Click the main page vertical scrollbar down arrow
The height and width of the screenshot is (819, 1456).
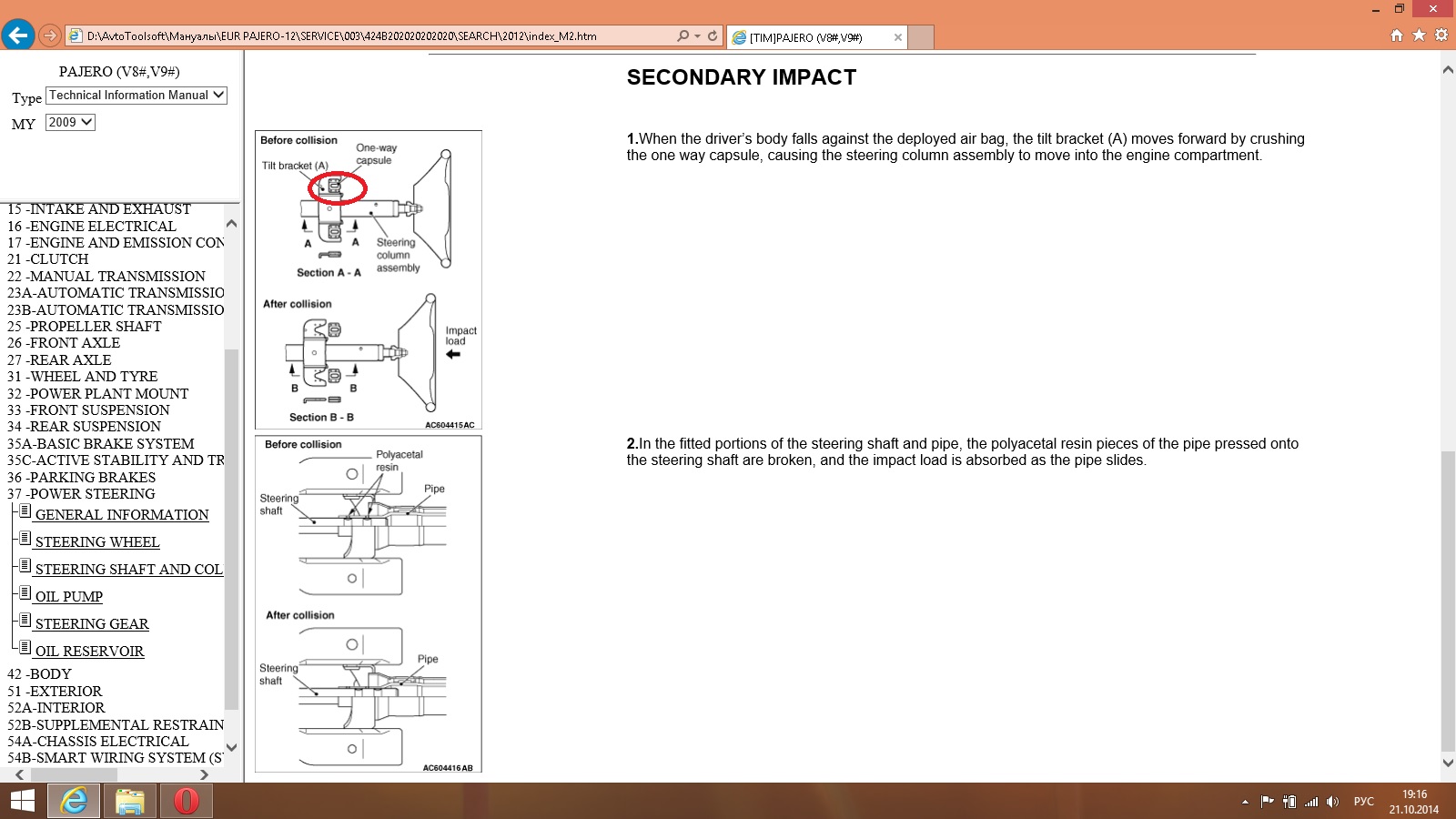point(1448,763)
